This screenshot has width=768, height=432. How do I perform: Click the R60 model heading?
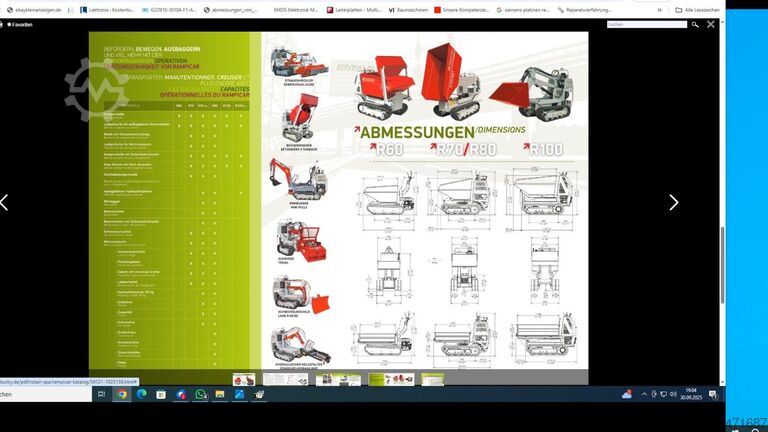(387, 149)
